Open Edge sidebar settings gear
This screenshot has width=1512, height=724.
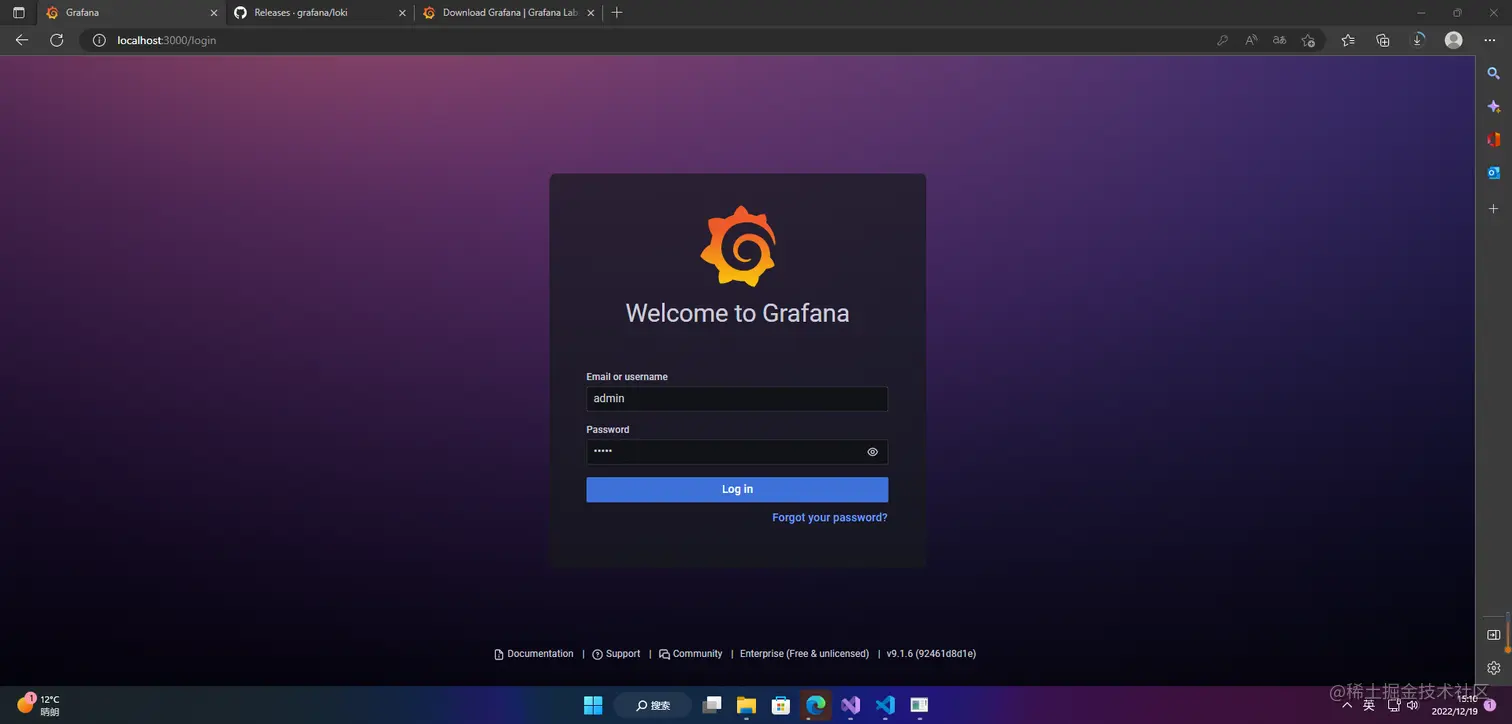(x=1494, y=668)
